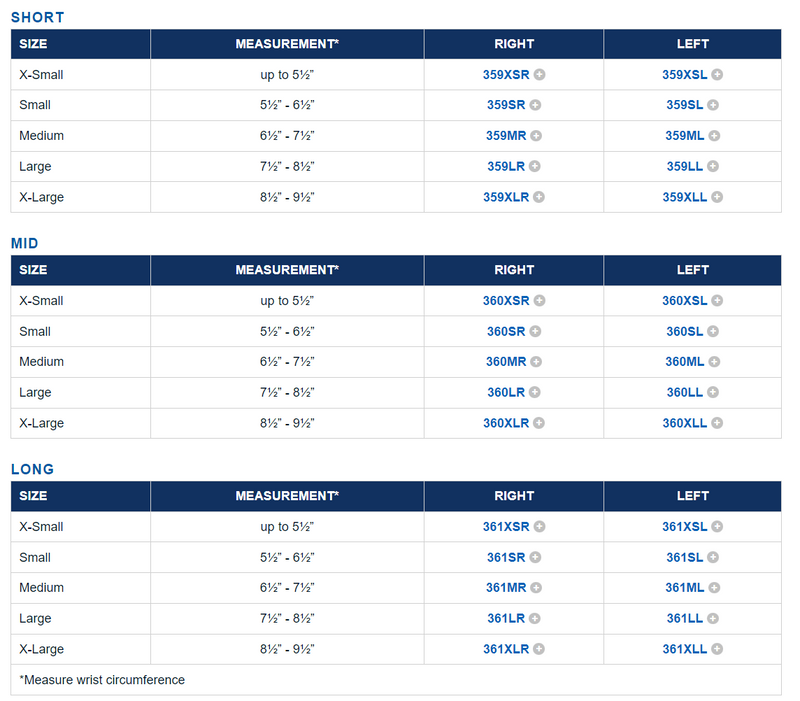Expand details with plus beside 359LR

pos(535,167)
